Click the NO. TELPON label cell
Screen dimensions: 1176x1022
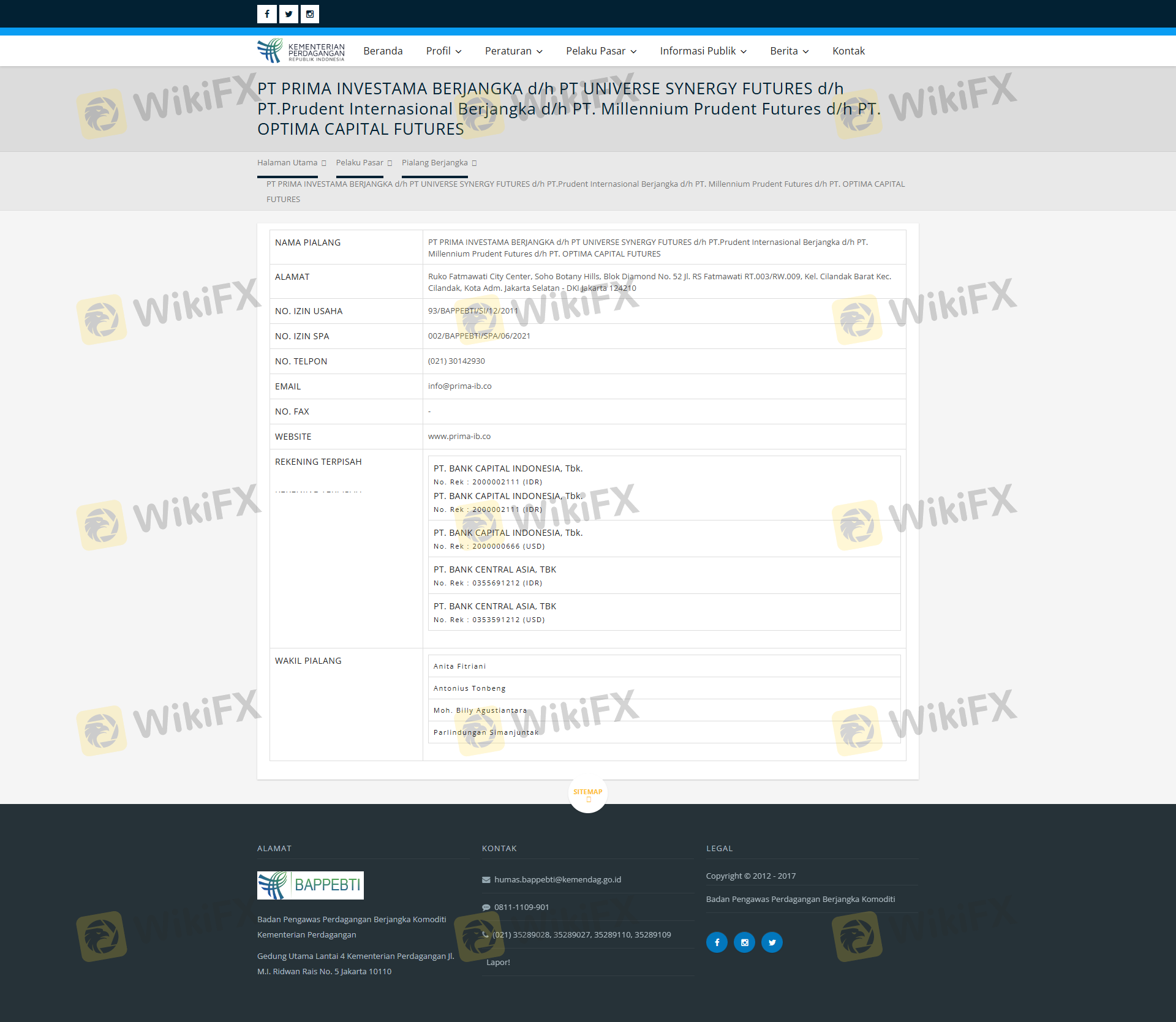pos(346,361)
